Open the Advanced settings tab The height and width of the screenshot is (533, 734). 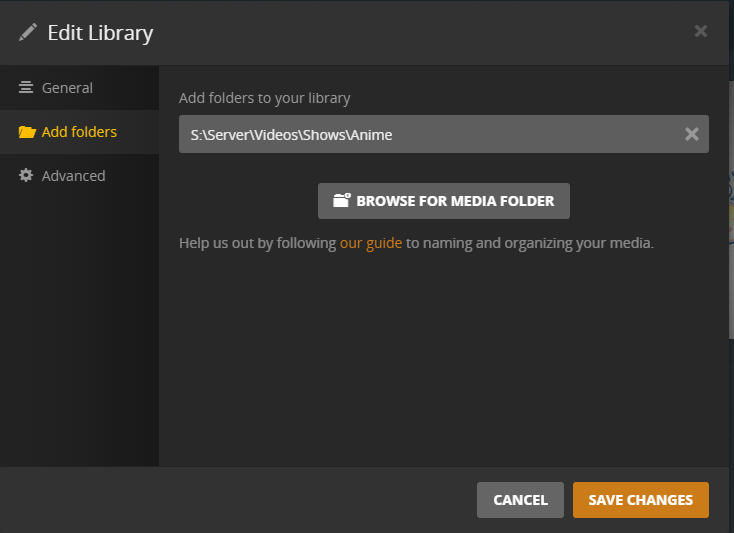click(x=73, y=176)
